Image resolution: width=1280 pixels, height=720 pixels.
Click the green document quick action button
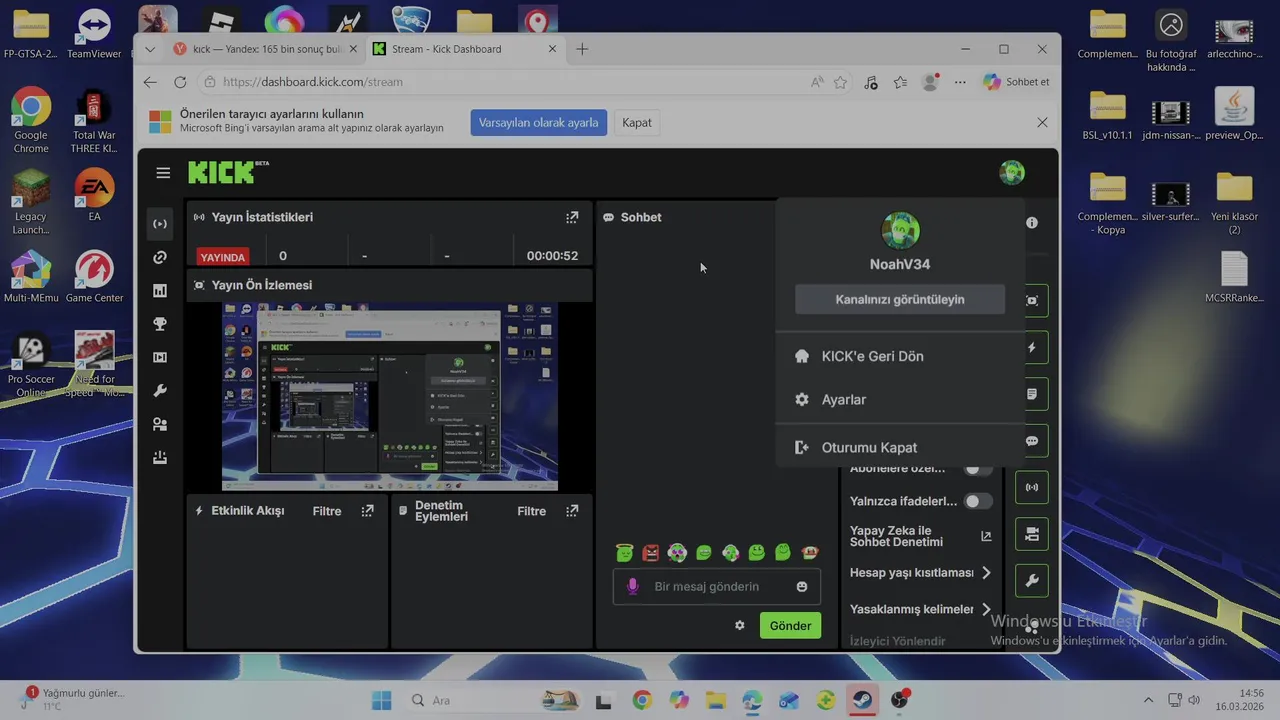click(x=1032, y=394)
